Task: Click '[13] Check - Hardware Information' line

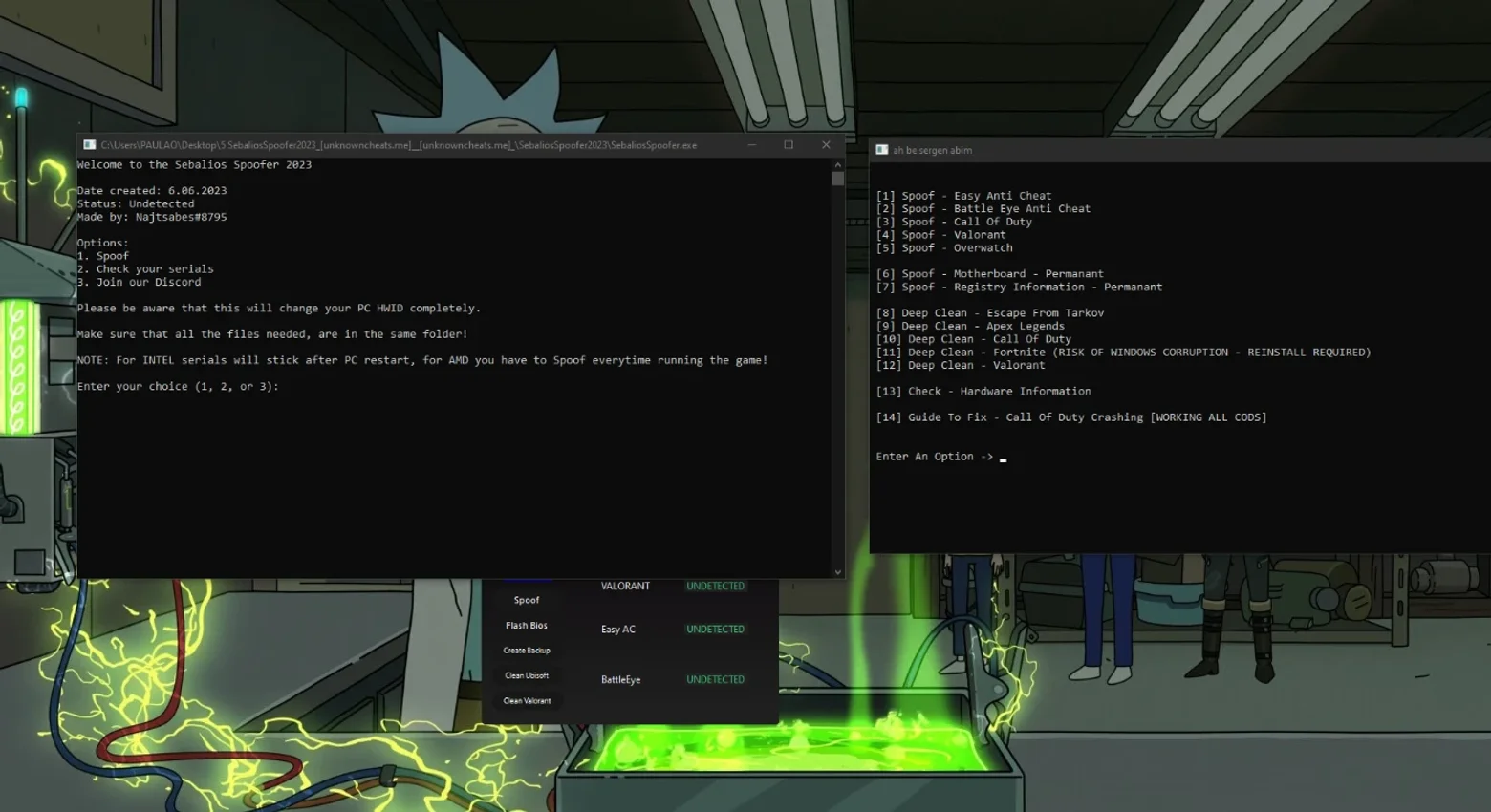Action: click(x=983, y=392)
